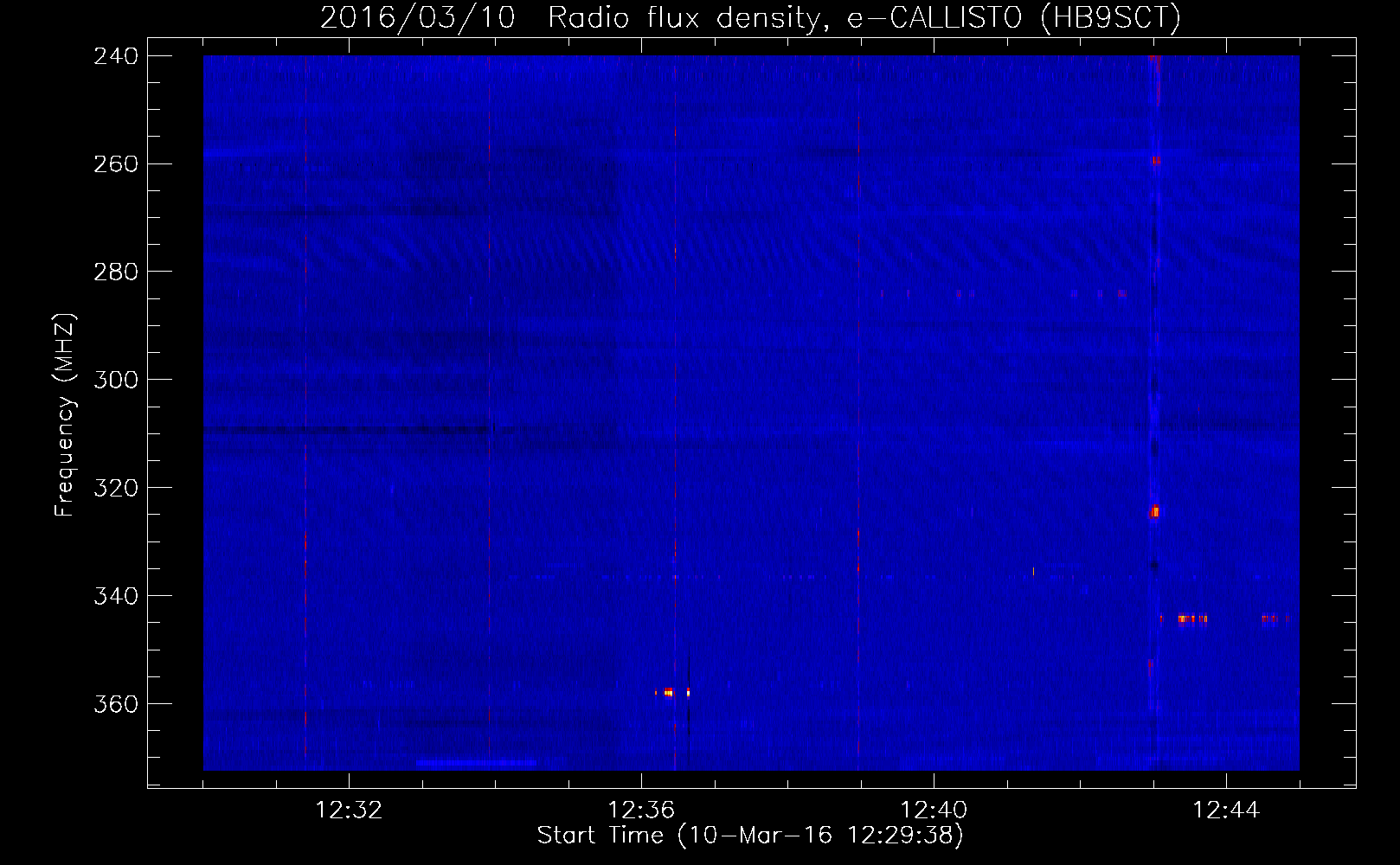Viewport: 1400px width, 865px height.
Task: Select the 280 frequency tick label
Action: (116, 272)
